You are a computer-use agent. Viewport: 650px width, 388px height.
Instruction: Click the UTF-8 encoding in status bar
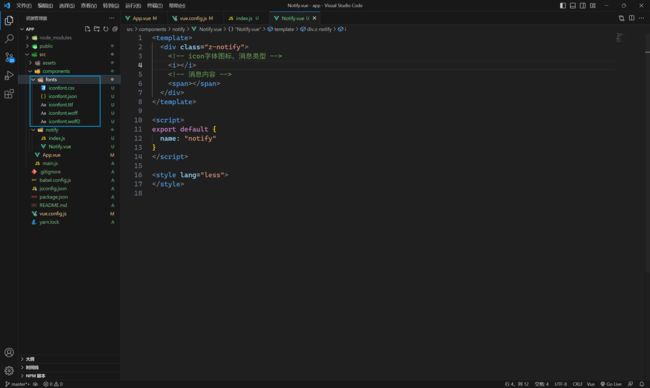coord(560,384)
